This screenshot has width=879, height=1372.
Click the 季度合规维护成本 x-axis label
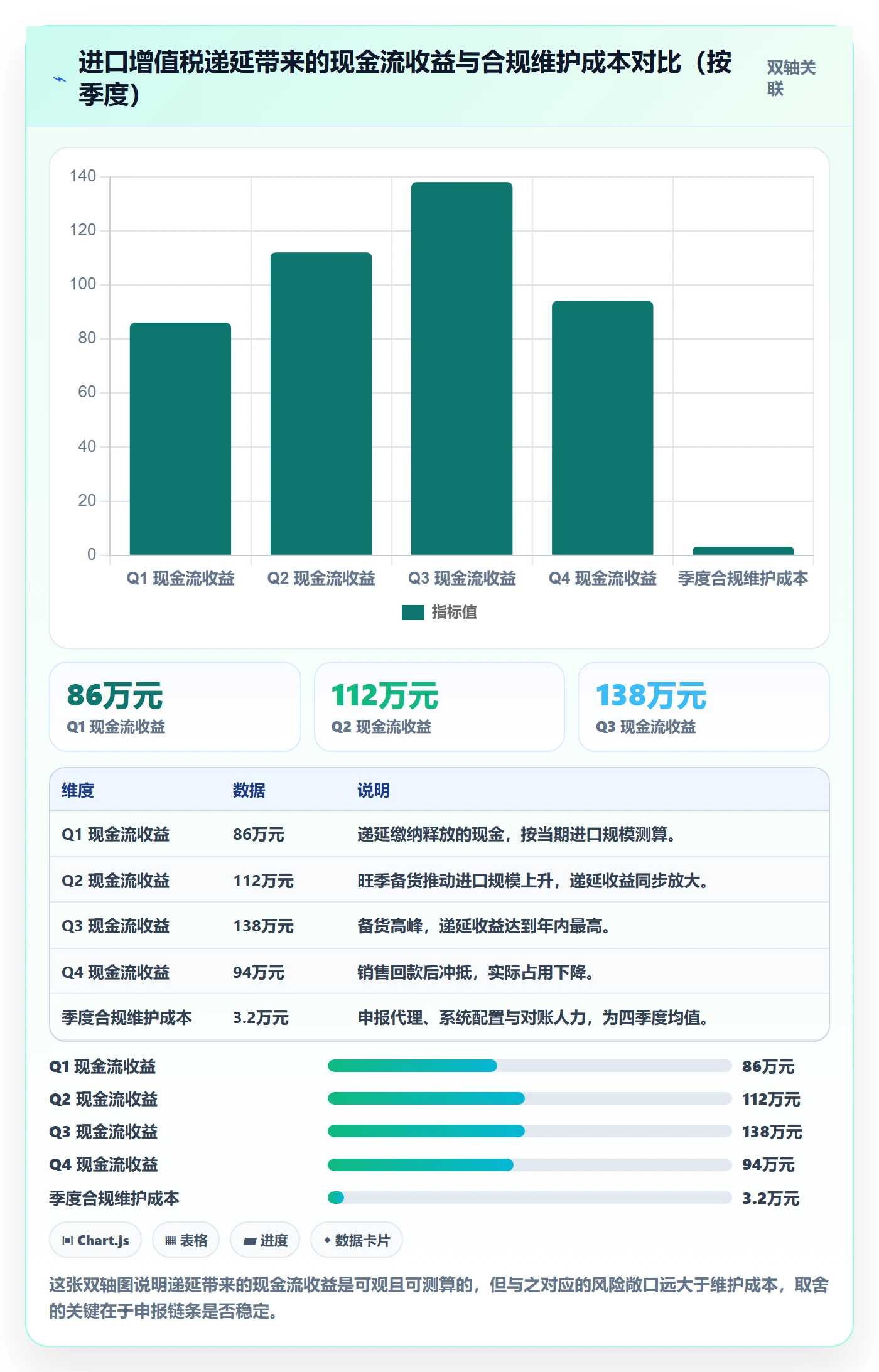tap(743, 578)
